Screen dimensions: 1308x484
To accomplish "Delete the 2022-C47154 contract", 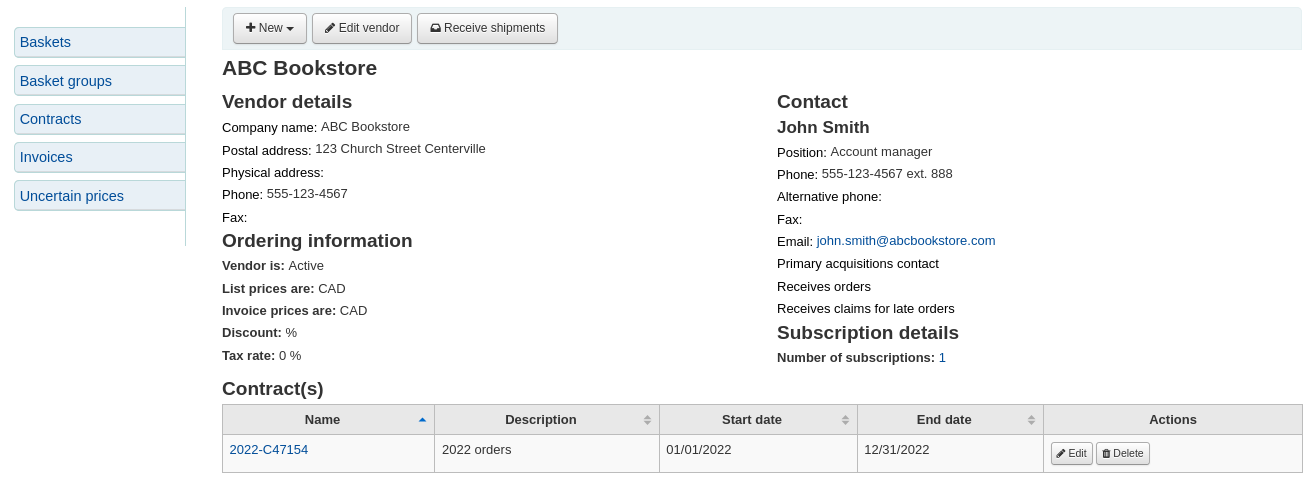I will pyautogui.click(x=1122, y=453).
